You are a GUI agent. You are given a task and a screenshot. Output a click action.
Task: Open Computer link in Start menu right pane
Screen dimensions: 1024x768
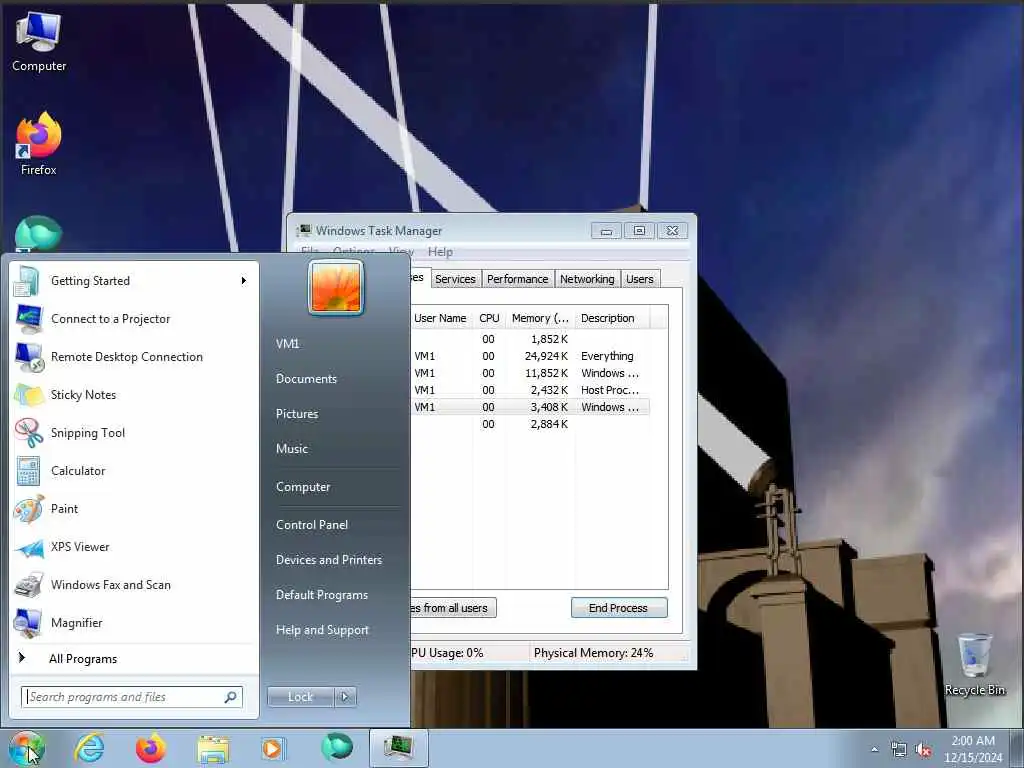click(x=303, y=487)
